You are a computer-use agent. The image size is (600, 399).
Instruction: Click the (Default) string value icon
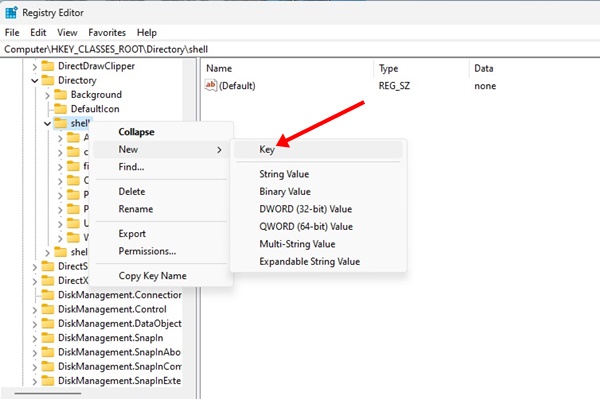[211, 85]
